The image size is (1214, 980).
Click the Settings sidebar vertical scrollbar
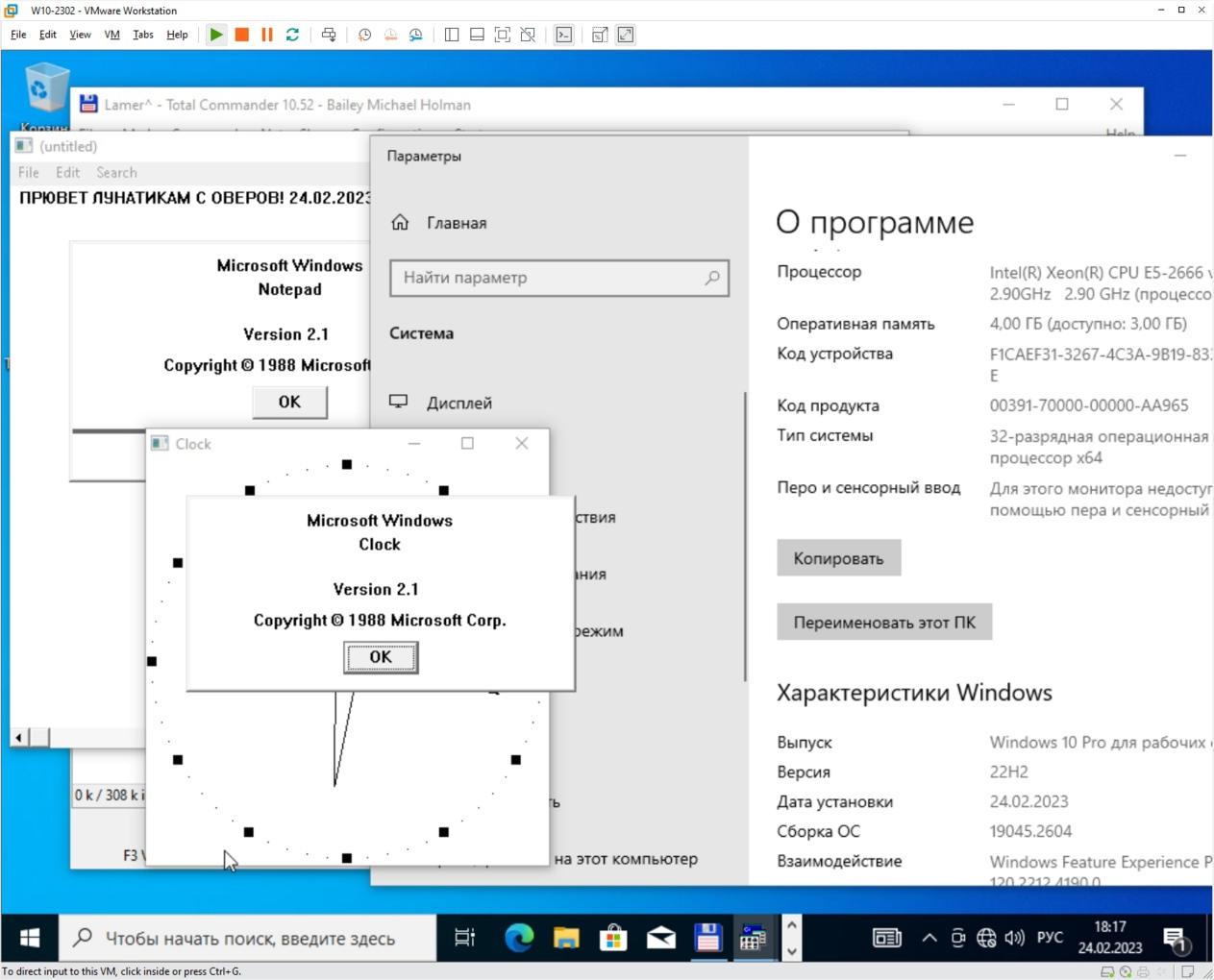(745, 538)
